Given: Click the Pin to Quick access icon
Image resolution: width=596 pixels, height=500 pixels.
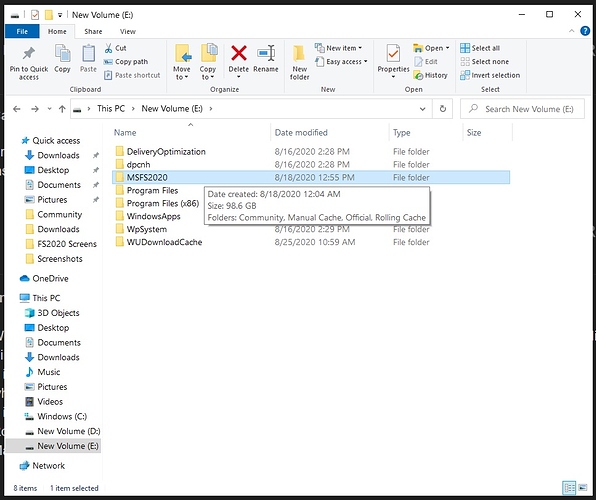Looking at the screenshot, I should (x=29, y=54).
